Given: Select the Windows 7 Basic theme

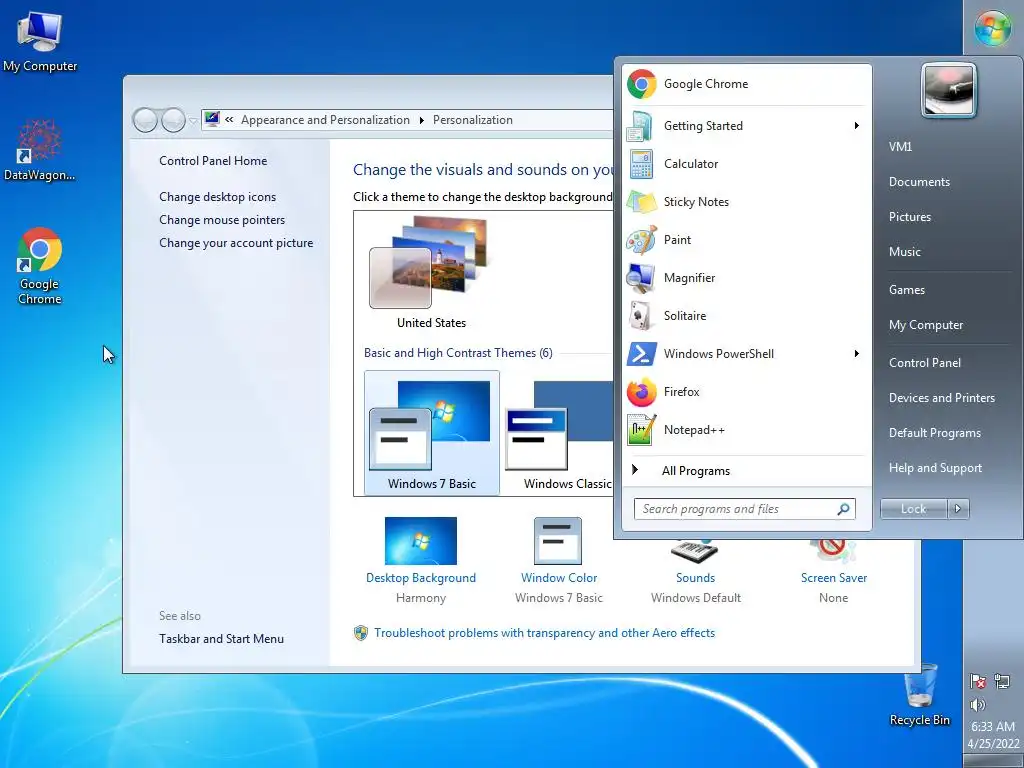Looking at the screenshot, I should [432, 433].
